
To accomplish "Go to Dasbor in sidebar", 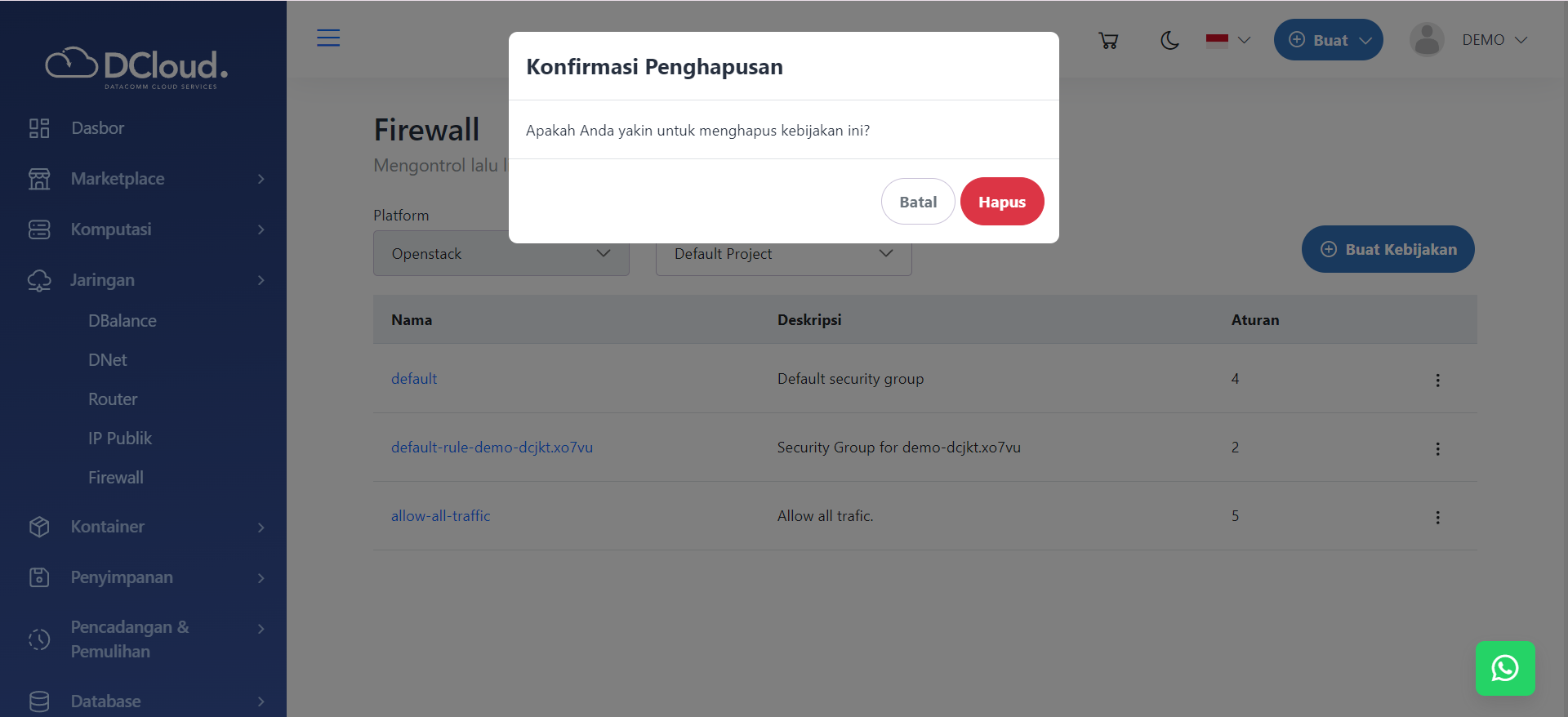I will pos(97,128).
